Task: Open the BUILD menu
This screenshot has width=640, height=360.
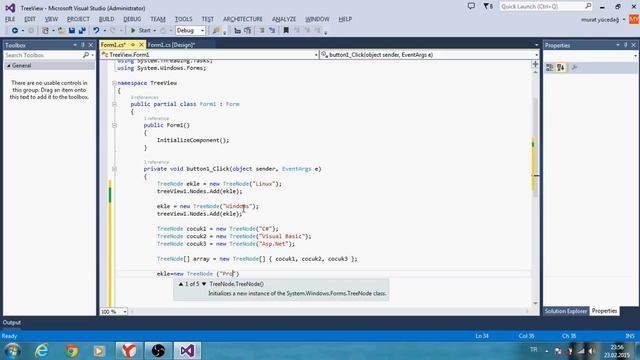Action: (x=107, y=19)
